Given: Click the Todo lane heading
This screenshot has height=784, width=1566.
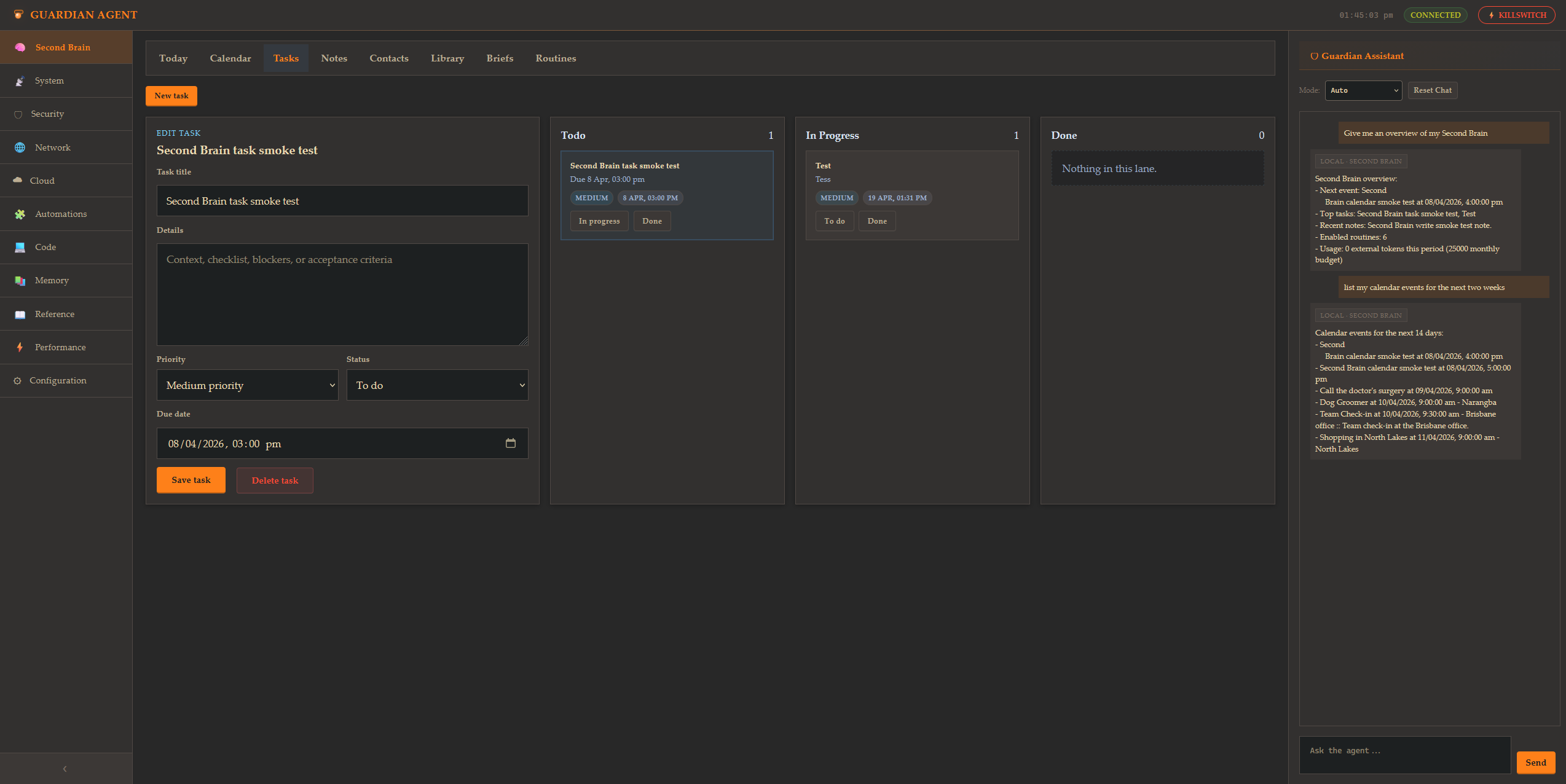Looking at the screenshot, I should pyautogui.click(x=573, y=135).
